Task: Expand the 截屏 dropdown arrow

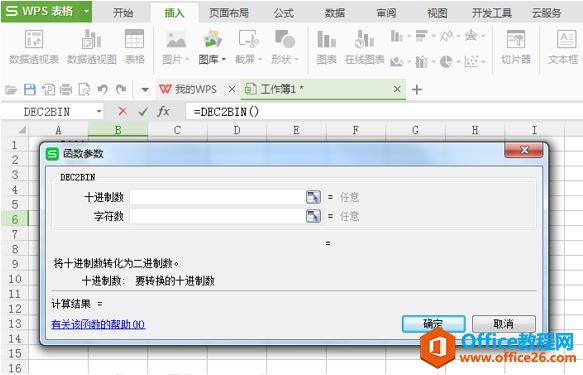Action: (260, 59)
